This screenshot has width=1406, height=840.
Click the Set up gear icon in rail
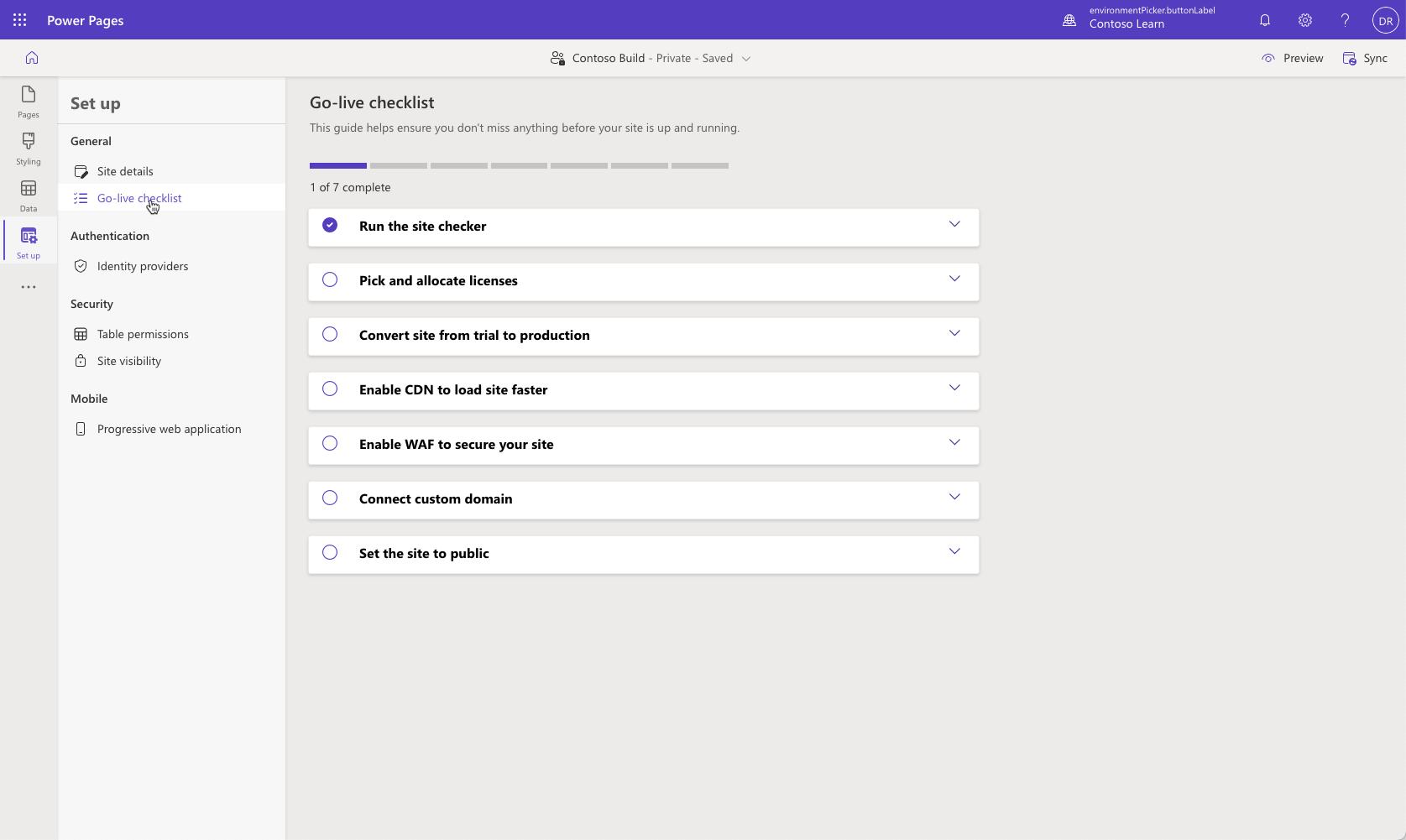tap(28, 242)
